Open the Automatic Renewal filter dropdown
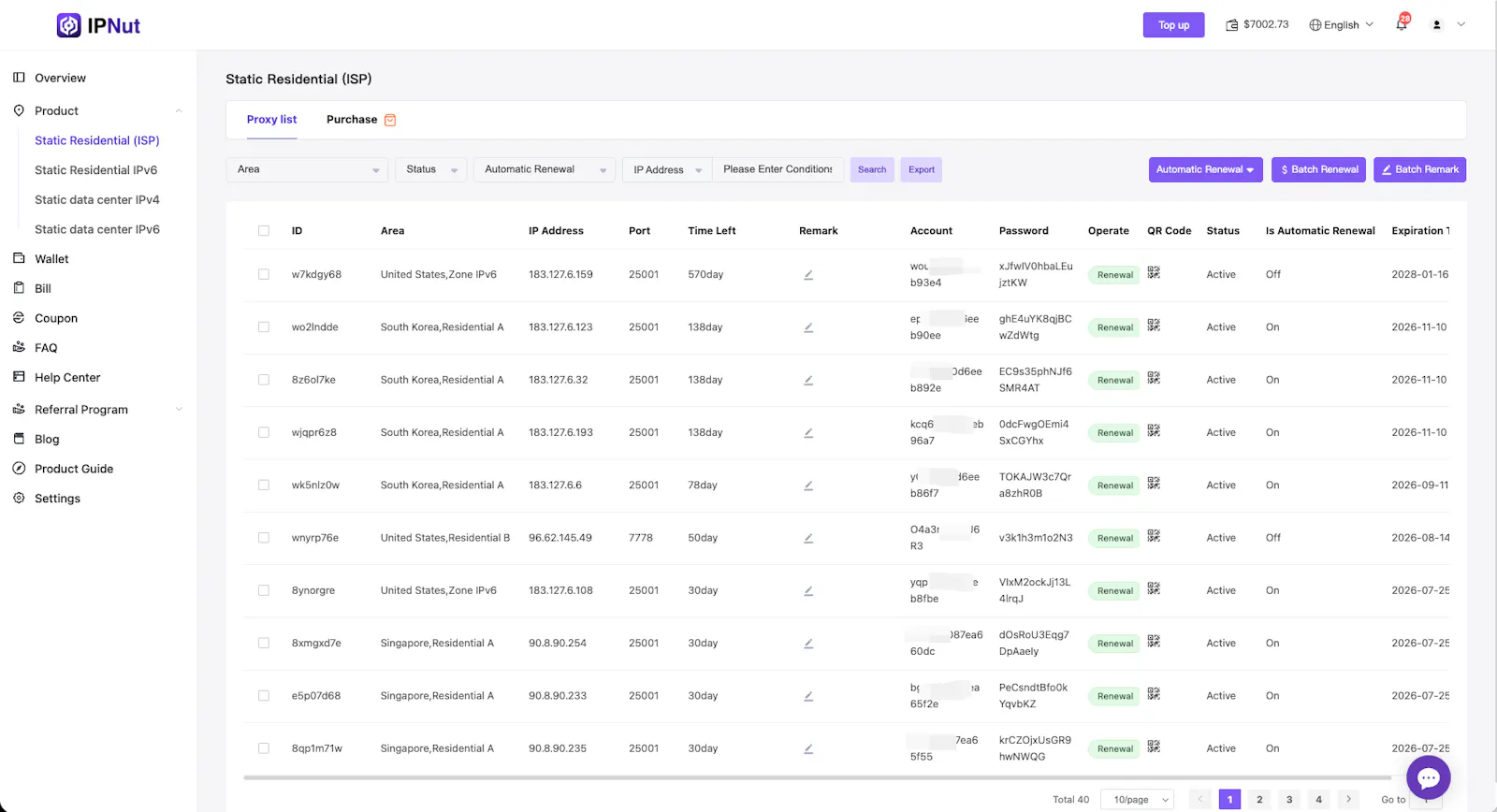The height and width of the screenshot is (812, 1497). tap(545, 169)
